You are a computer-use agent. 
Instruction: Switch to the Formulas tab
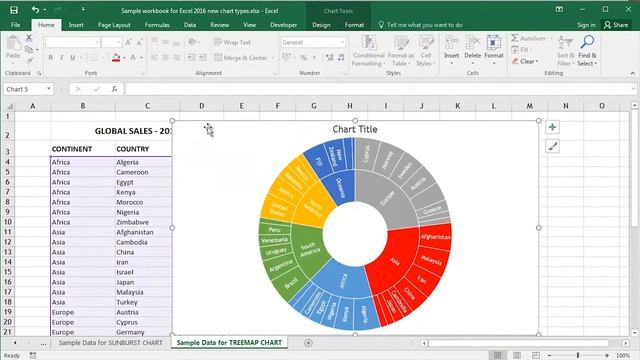(157, 25)
